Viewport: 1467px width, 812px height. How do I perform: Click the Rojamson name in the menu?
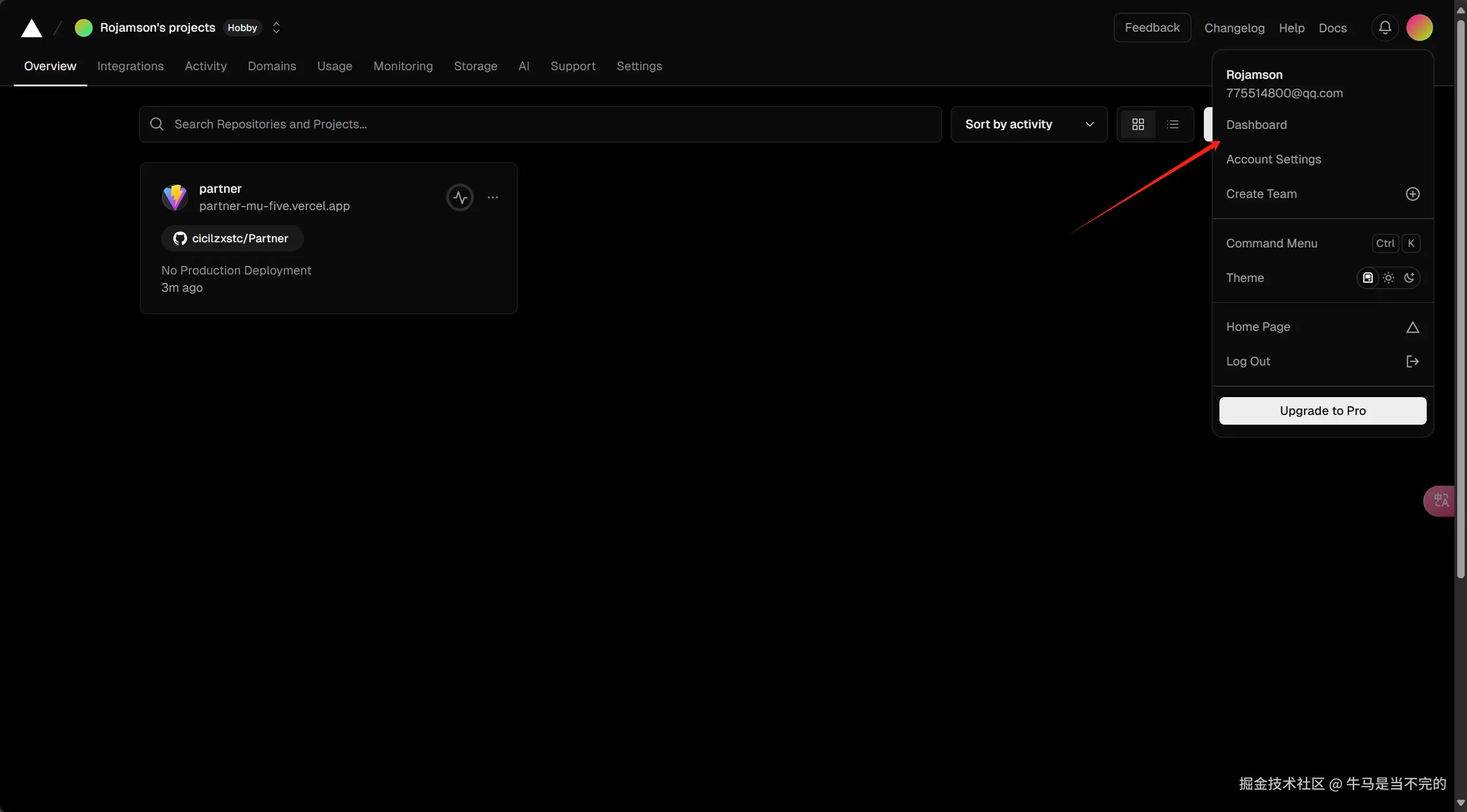point(1254,75)
